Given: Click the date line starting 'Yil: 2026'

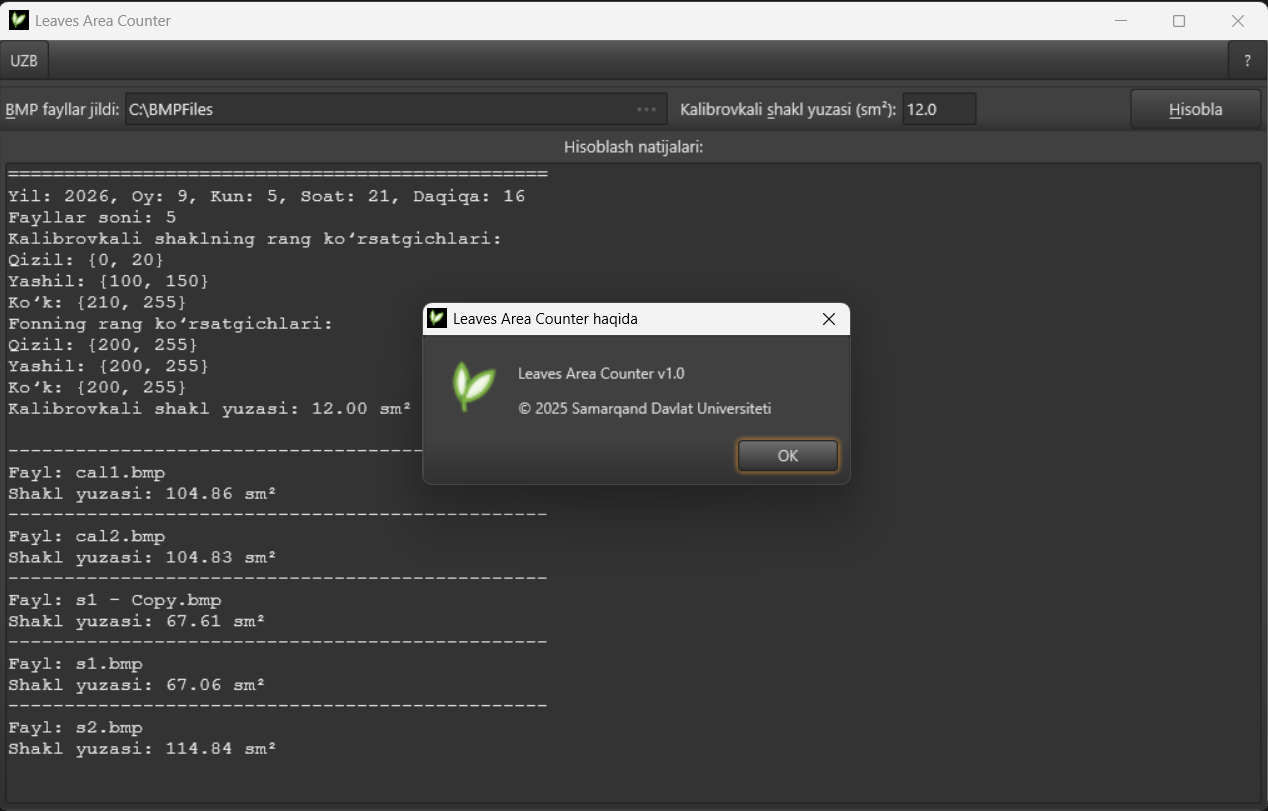Looking at the screenshot, I should pyautogui.click(x=266, y=196).
